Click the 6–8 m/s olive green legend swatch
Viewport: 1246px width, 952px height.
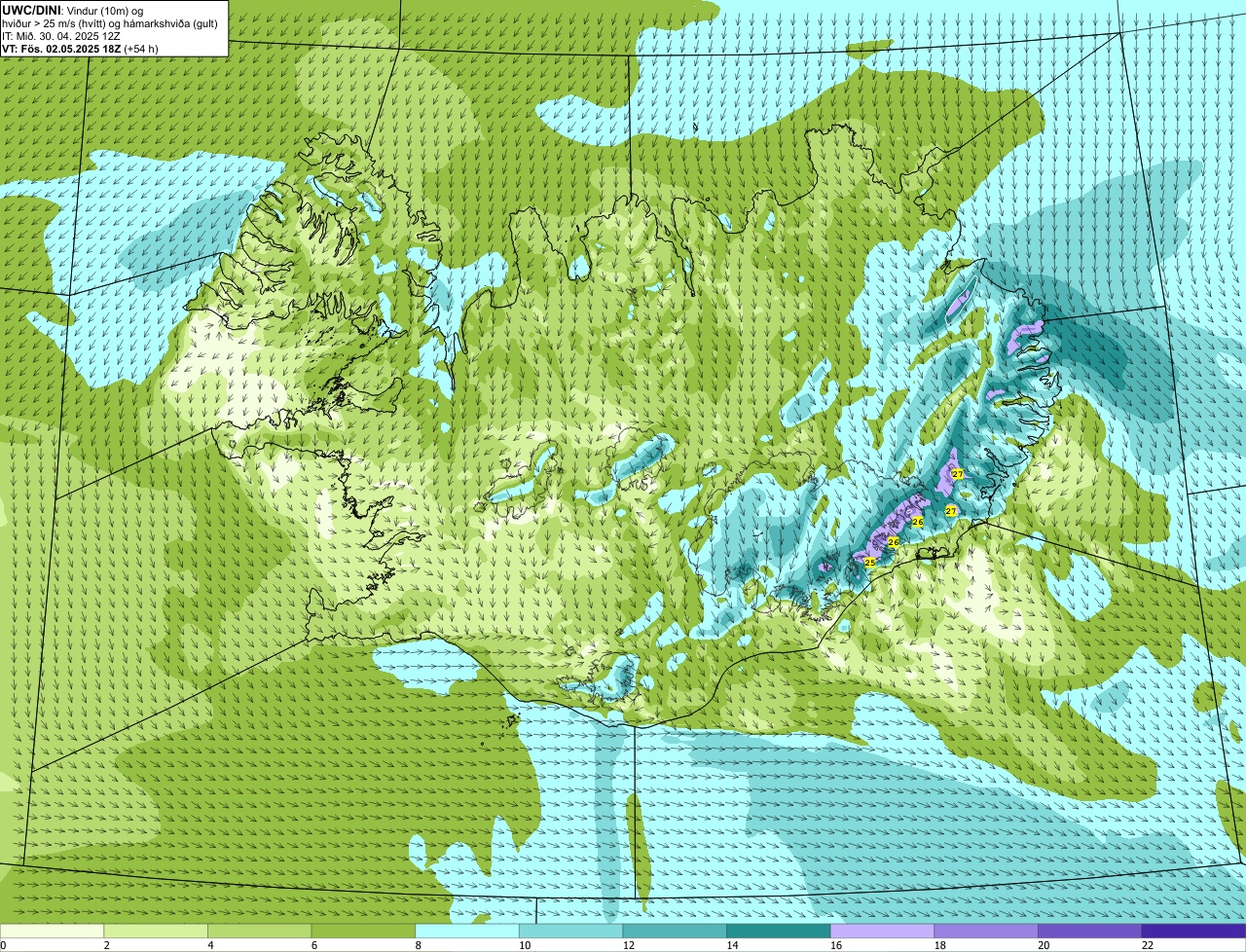[363, 931]
